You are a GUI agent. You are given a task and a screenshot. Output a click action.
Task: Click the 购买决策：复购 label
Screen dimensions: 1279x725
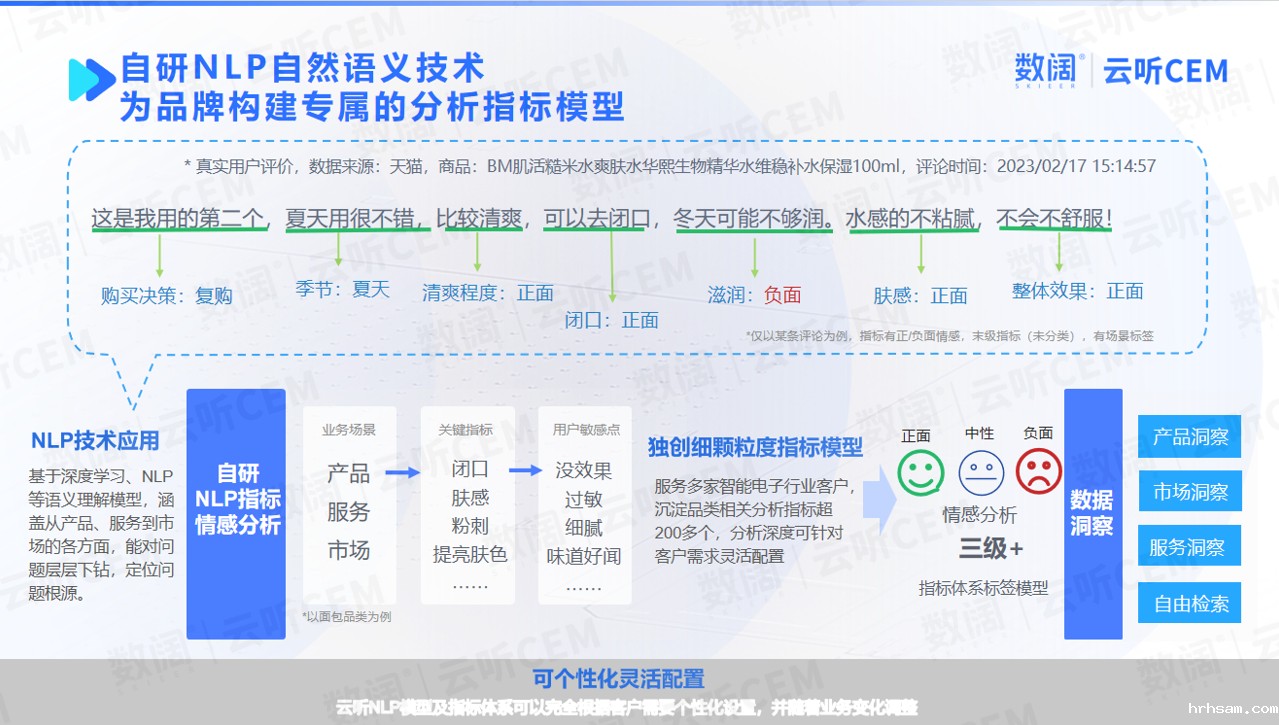point(166,296)
